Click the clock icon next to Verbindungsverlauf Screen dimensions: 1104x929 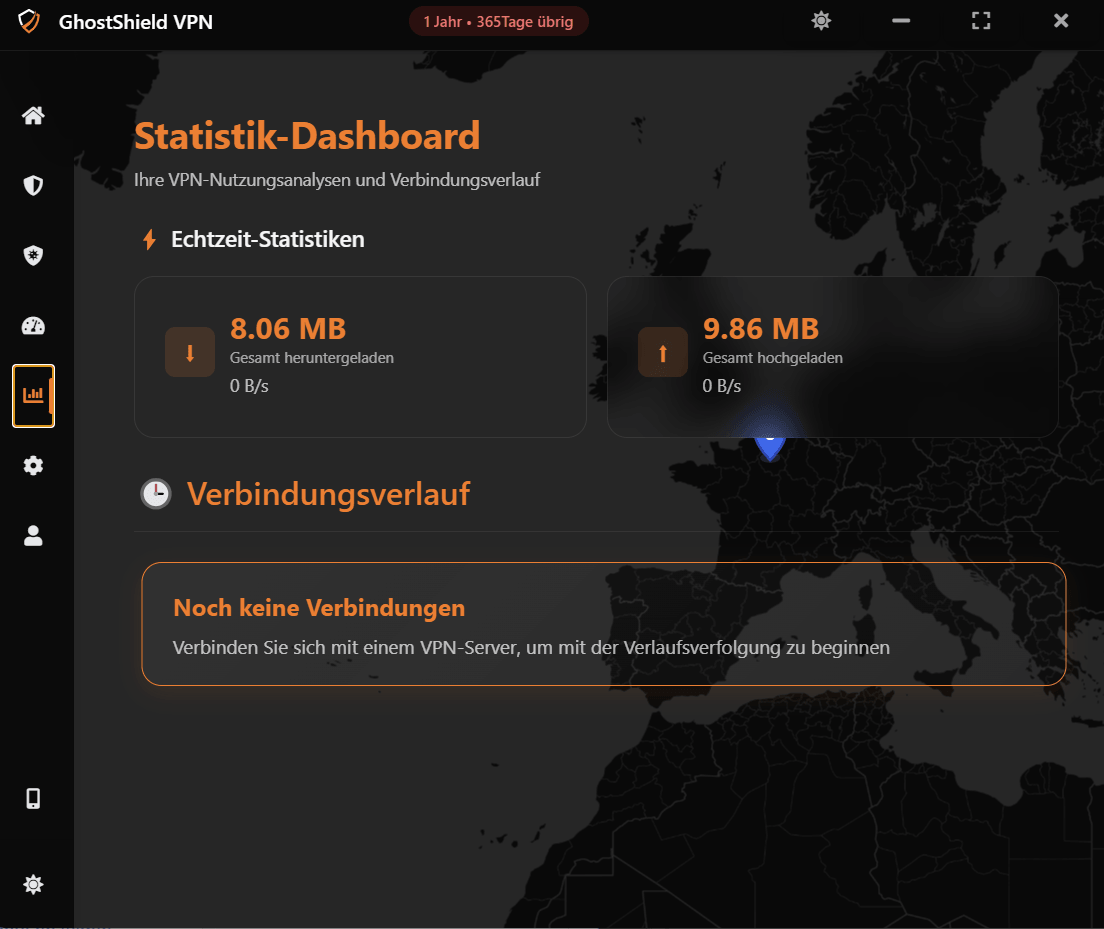tap(156, 493)
